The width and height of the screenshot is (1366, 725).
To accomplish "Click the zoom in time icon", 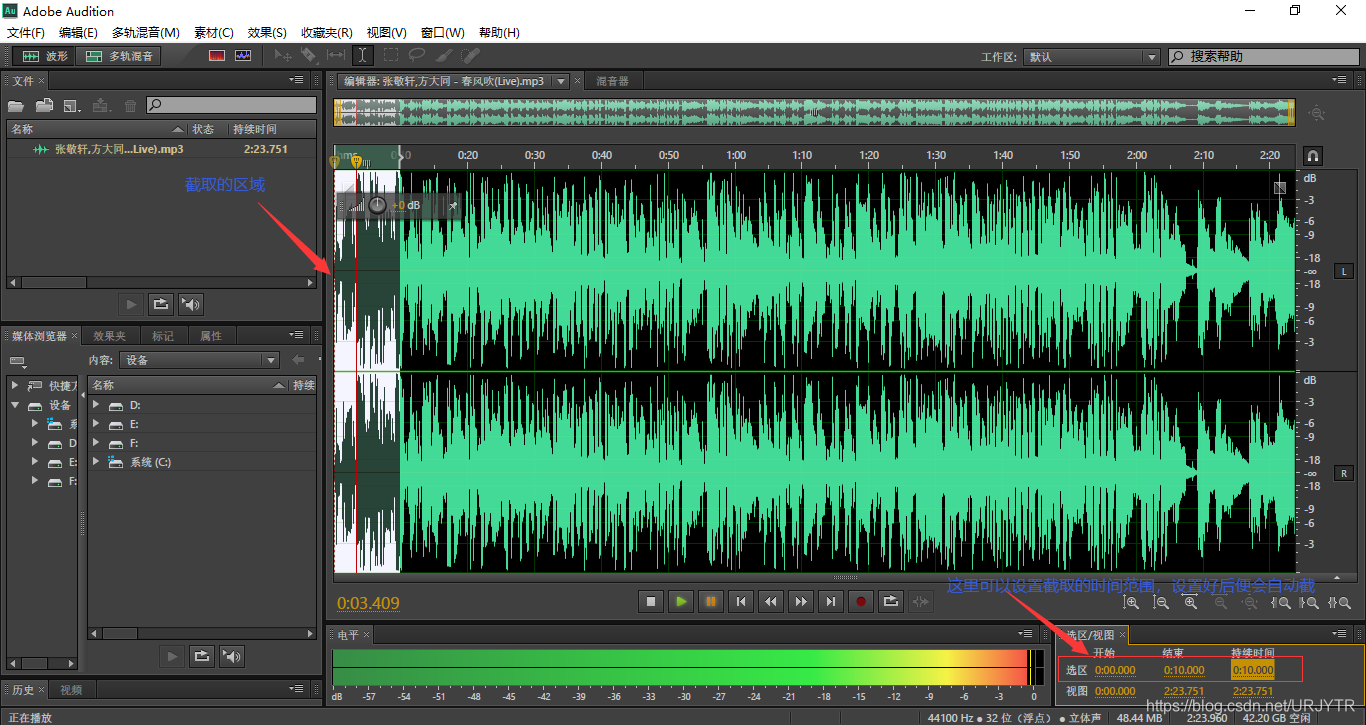I will pyautogui.click(x=1191, y=602).
